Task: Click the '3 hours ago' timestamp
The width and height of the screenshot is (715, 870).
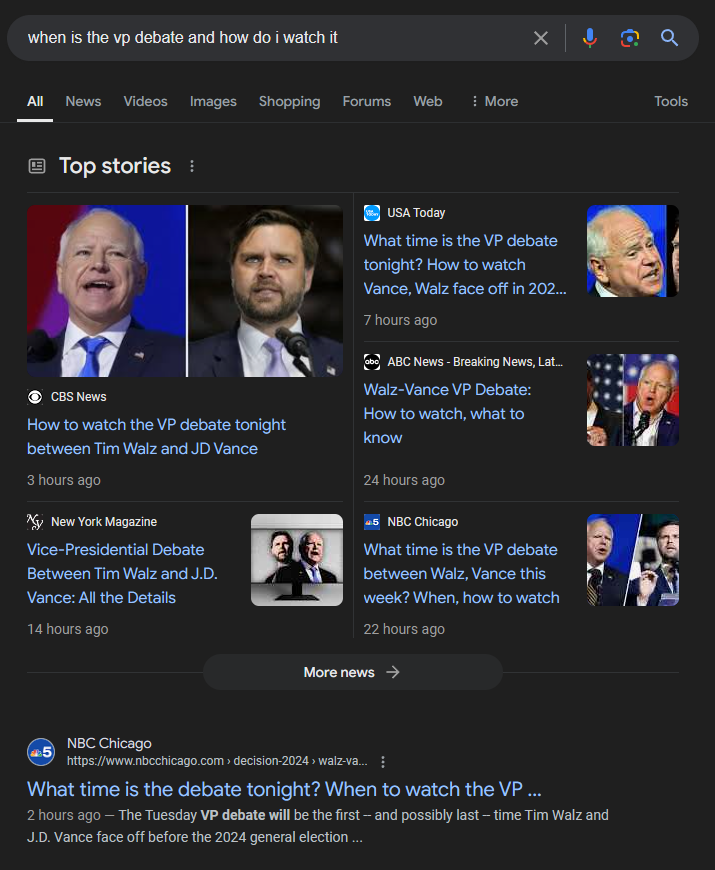Action: coord(64,480)
